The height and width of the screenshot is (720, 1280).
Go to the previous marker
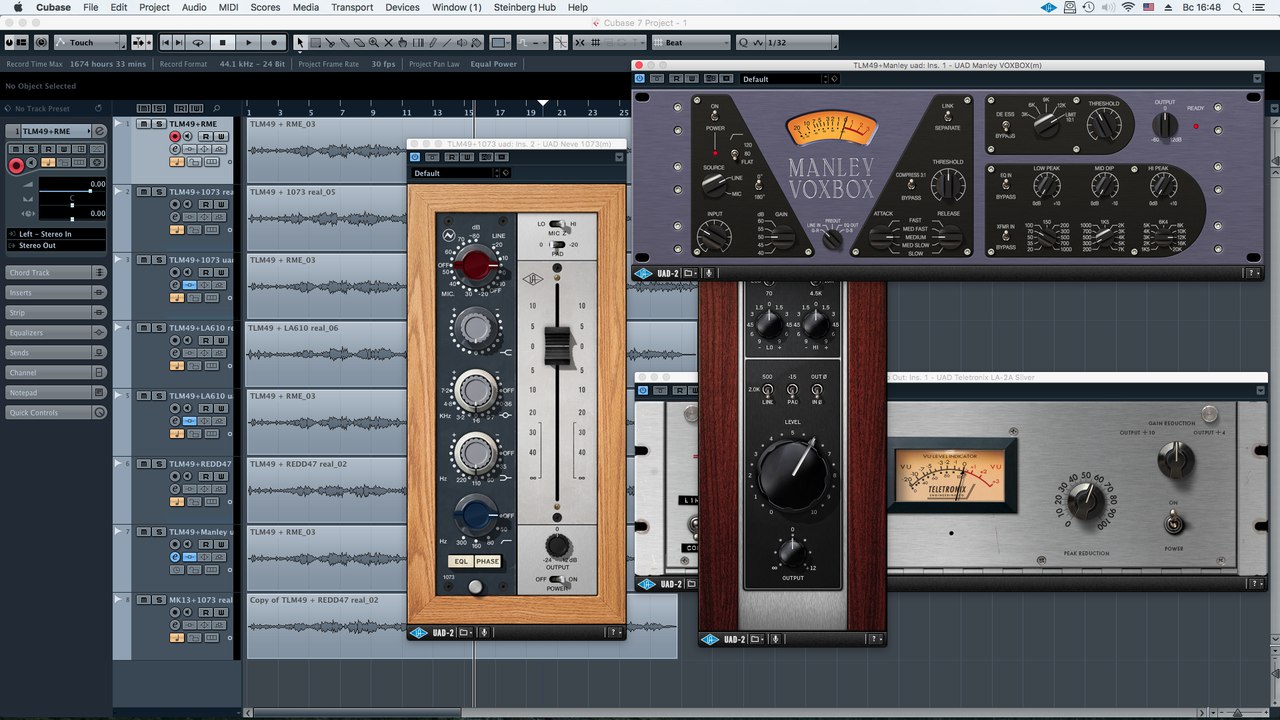pyautogui.click(x=166, y=43)
